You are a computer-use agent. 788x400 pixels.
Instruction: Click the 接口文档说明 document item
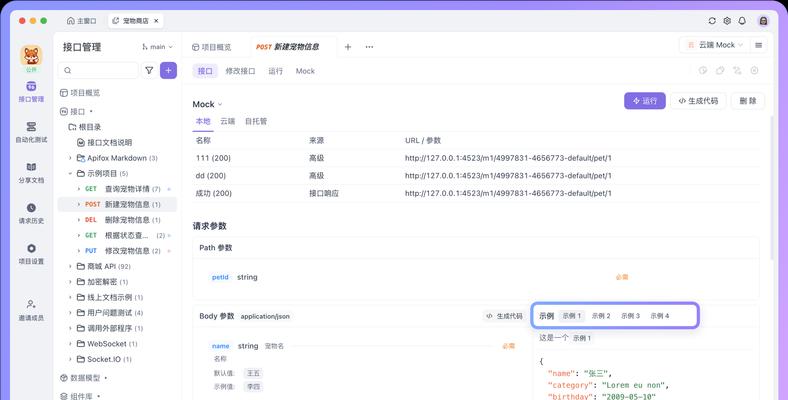105,143
